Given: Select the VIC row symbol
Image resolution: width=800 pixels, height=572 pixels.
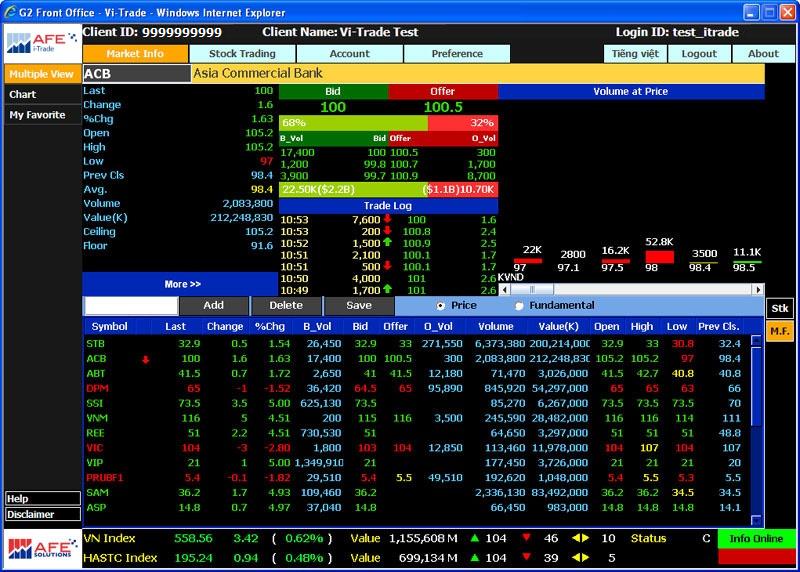Looking at the screenshot, I should 94,448.
